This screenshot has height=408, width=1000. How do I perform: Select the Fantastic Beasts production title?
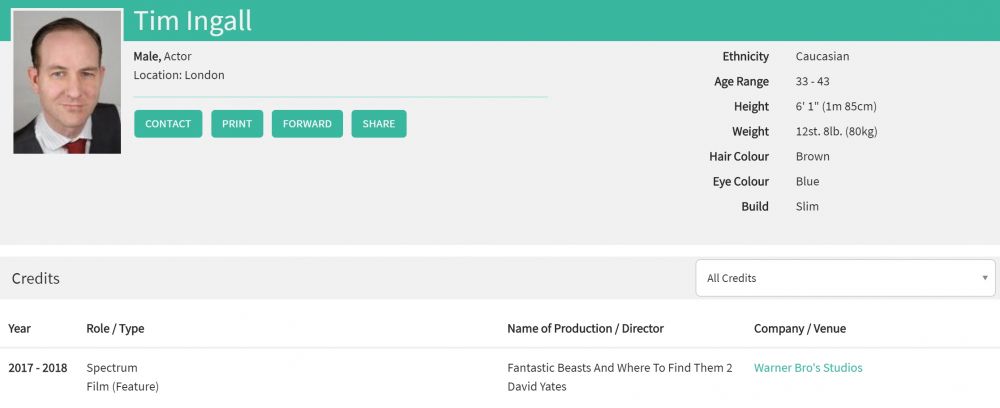(620, 368)
